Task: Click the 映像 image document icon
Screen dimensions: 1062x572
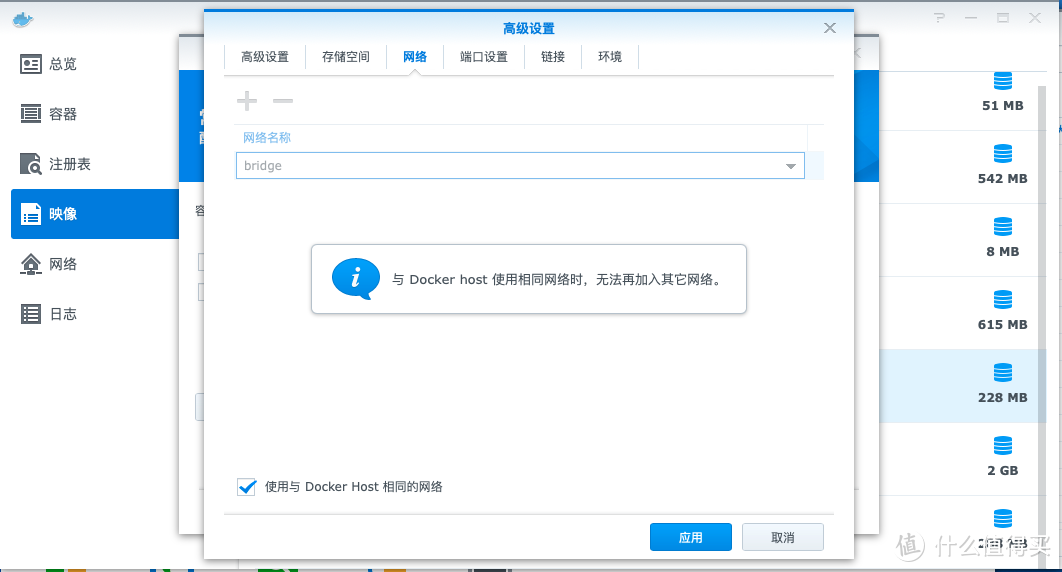Action: [30, 214]
